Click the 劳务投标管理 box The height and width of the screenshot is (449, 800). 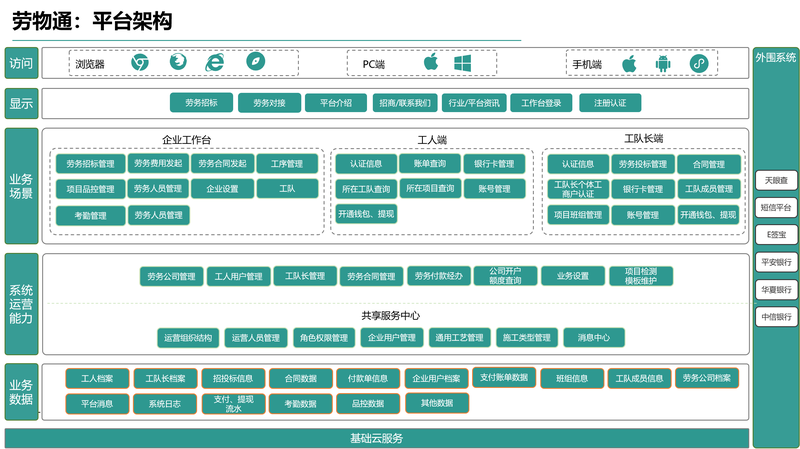pyautogui.click(x=643, y=164)
